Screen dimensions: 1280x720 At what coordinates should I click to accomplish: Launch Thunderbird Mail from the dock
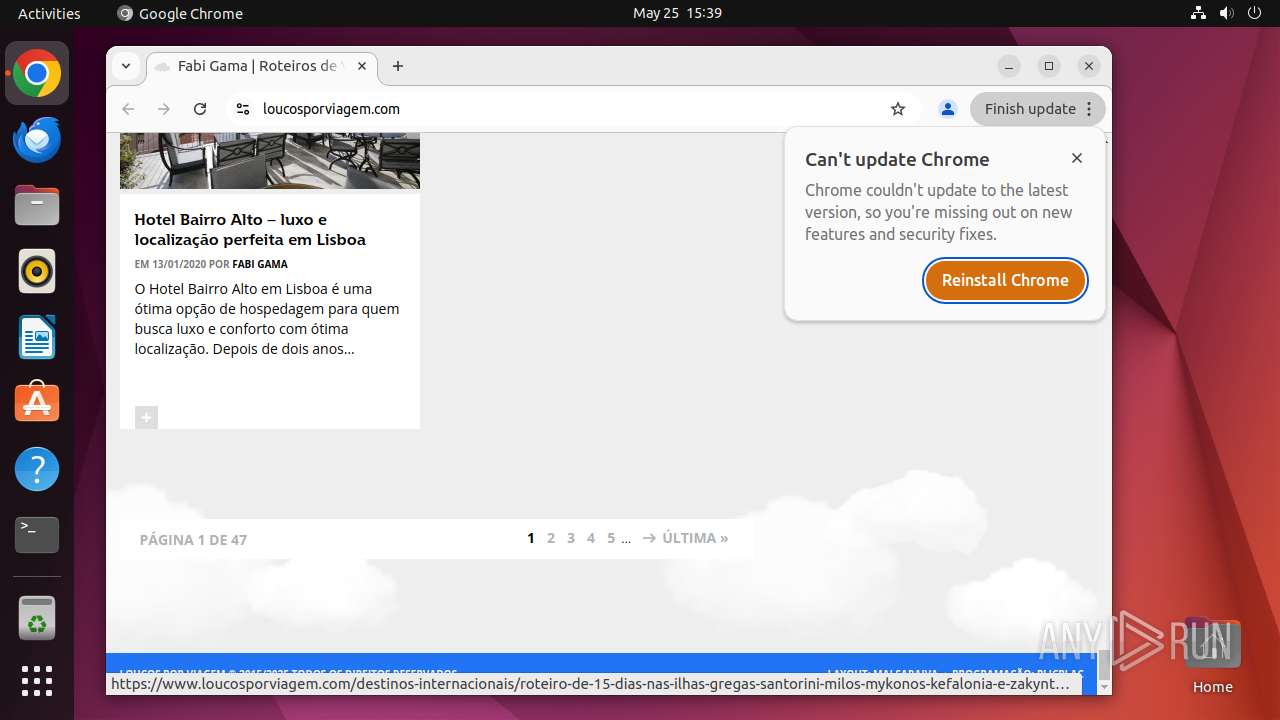tap(37, 140)
